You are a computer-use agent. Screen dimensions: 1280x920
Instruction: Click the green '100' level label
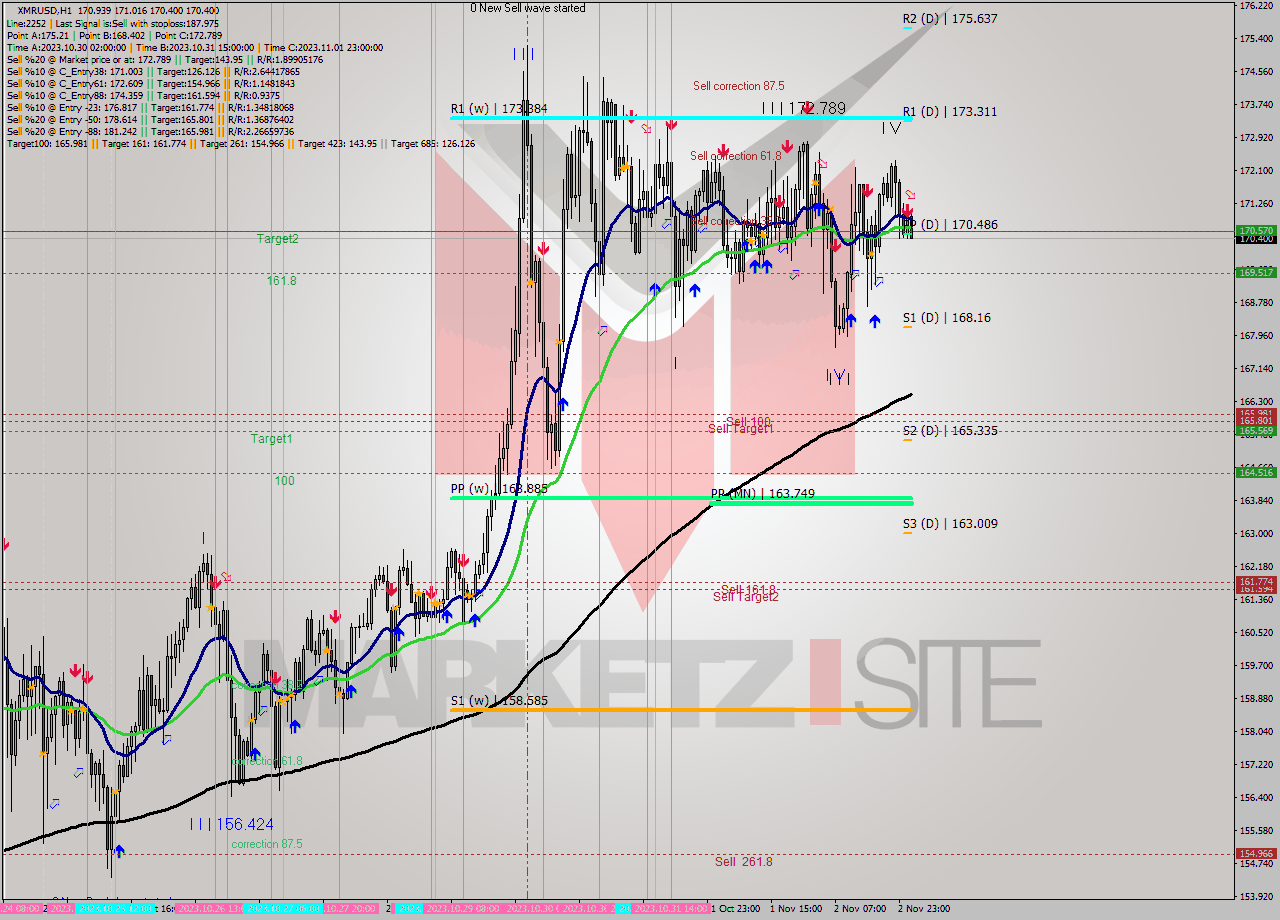(x=284, y=481)
